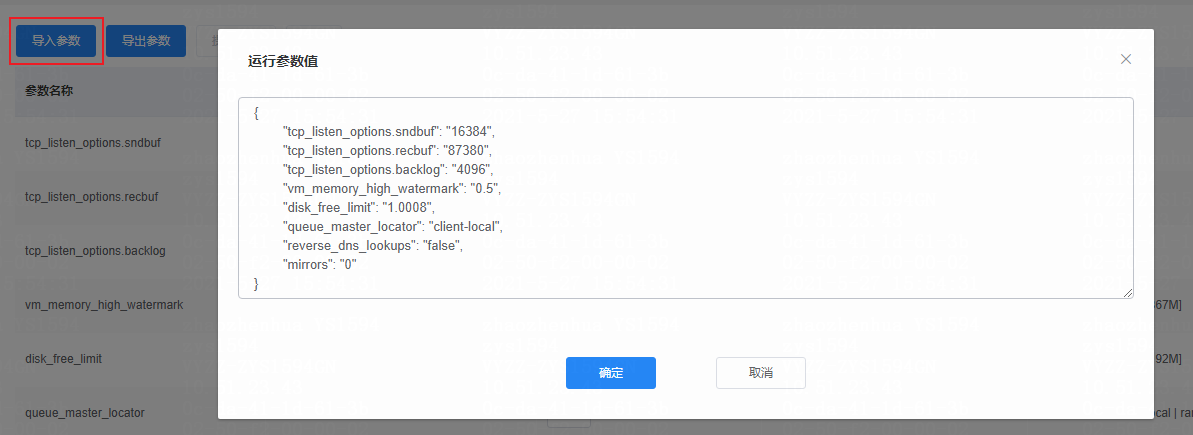
Task: Select the 参数名称 column header
Action: (49, 90)
